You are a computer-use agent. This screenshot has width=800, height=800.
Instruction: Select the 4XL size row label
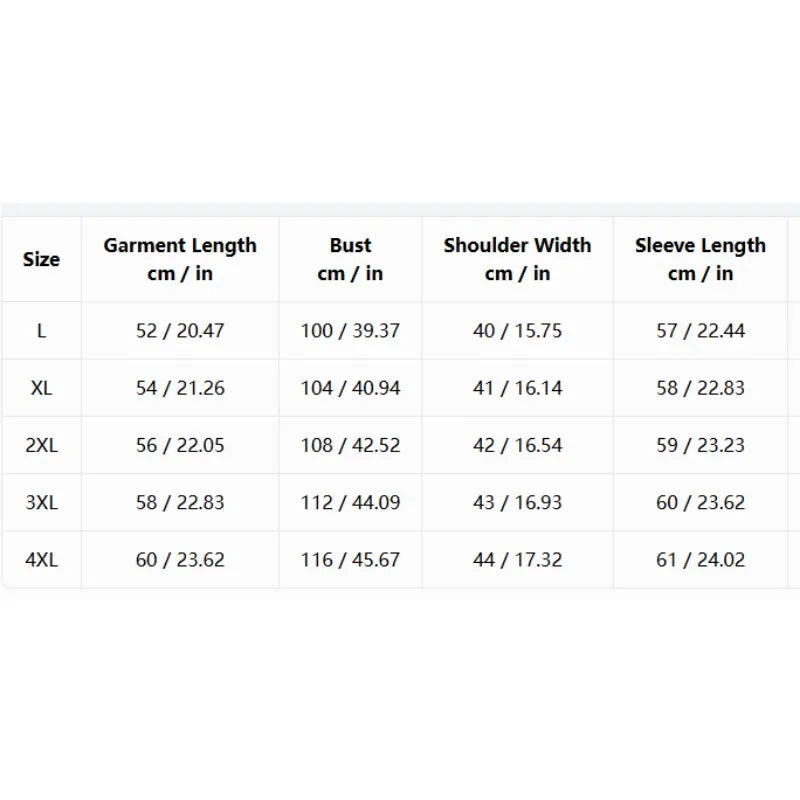(x=41, y=560)
